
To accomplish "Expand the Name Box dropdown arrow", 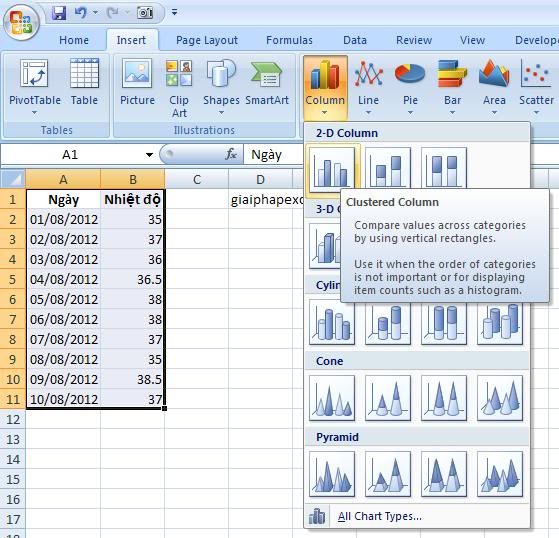I will pos(149,155).
